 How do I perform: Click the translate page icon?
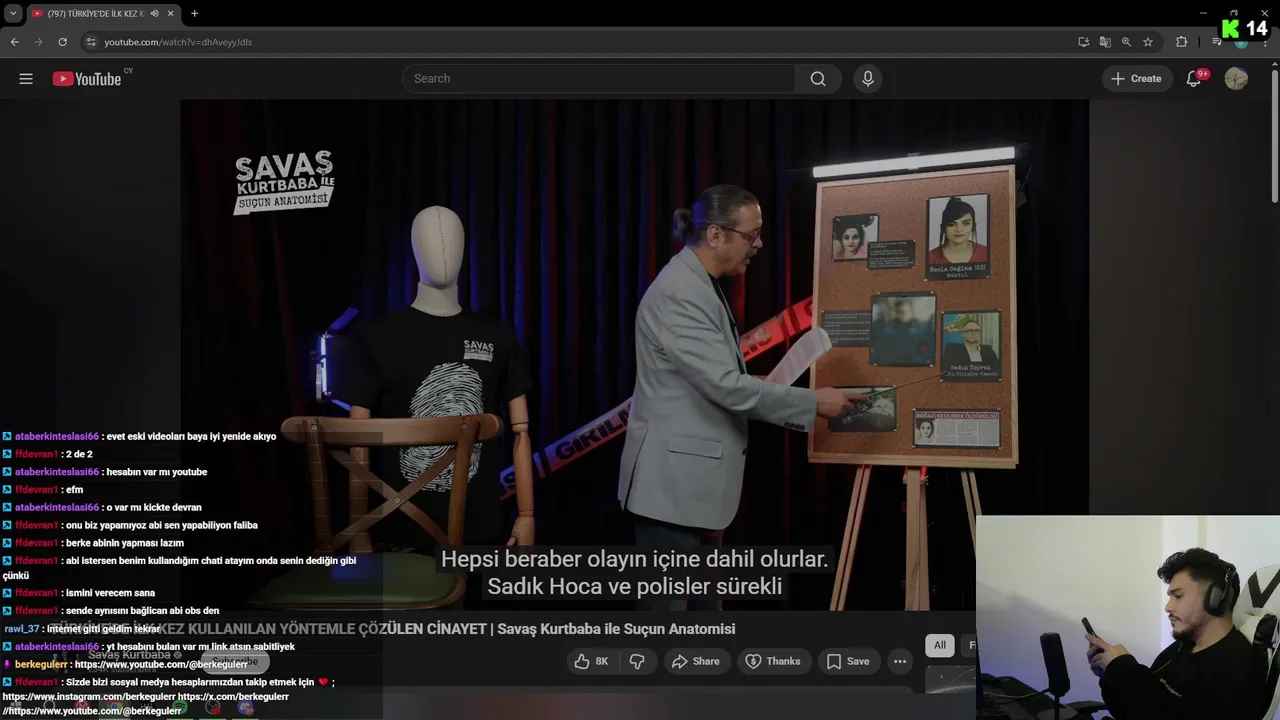[x=1105, y=42]
